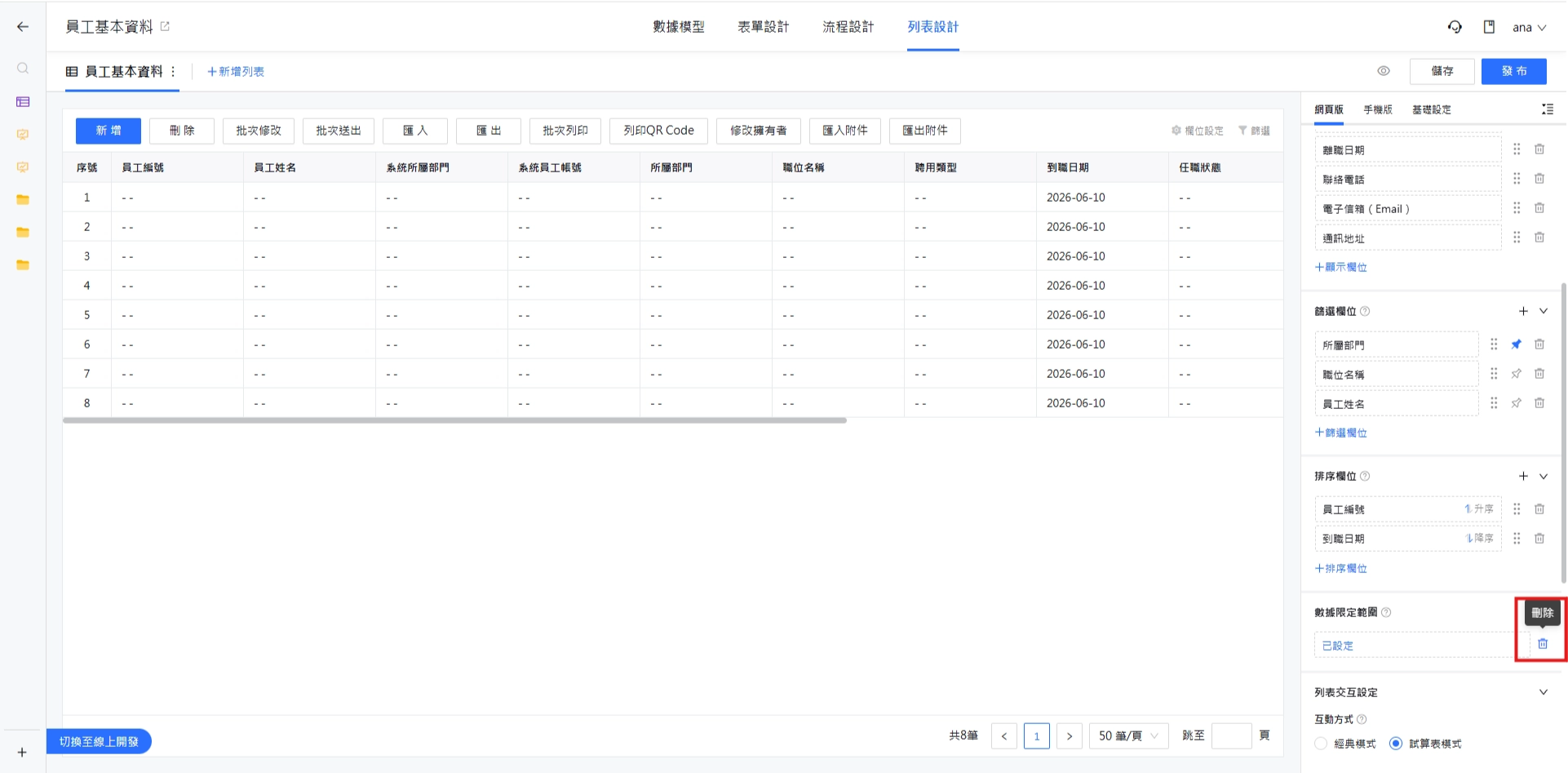Go to the previous page arrow
This screenshot has width=1568, height=773.
pyautogui.click(x=1004, y=735)
